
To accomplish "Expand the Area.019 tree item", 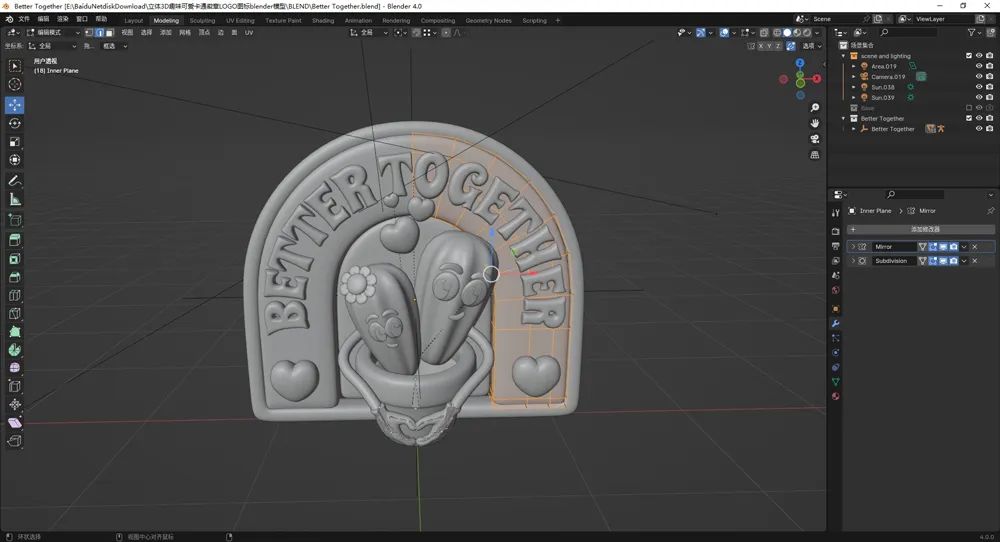I will click(854, 66).
